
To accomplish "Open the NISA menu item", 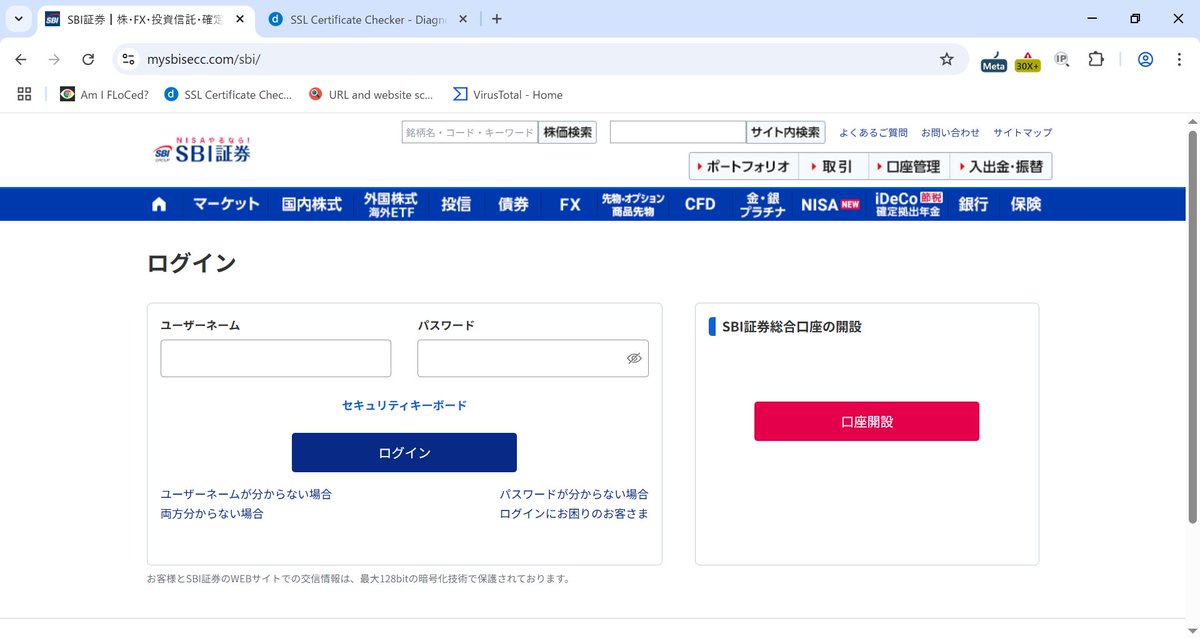I will click(830, 204).
